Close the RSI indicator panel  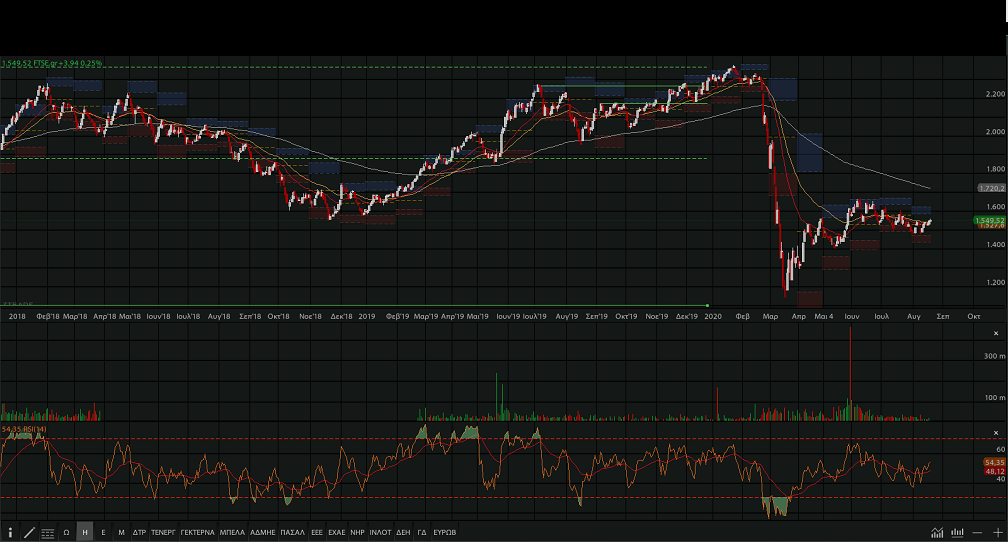995,432
